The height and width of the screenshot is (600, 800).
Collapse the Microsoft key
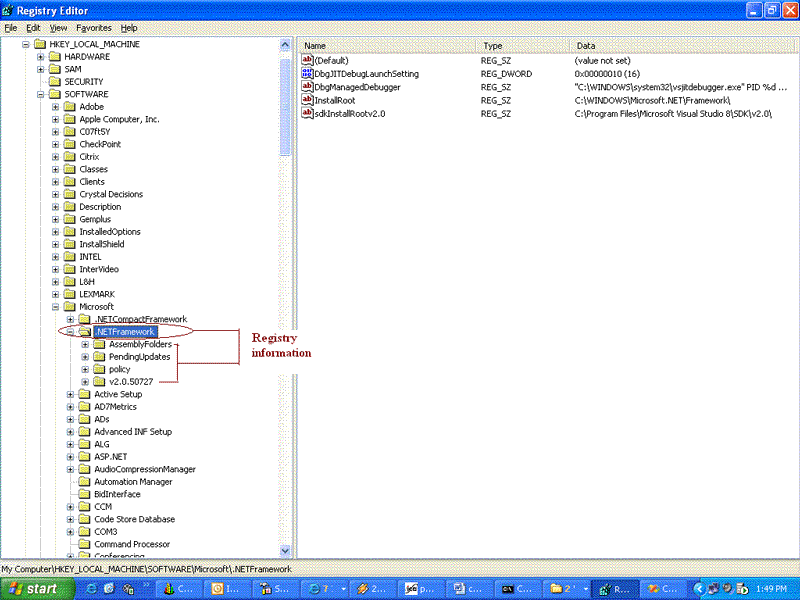tap(56, 307)
